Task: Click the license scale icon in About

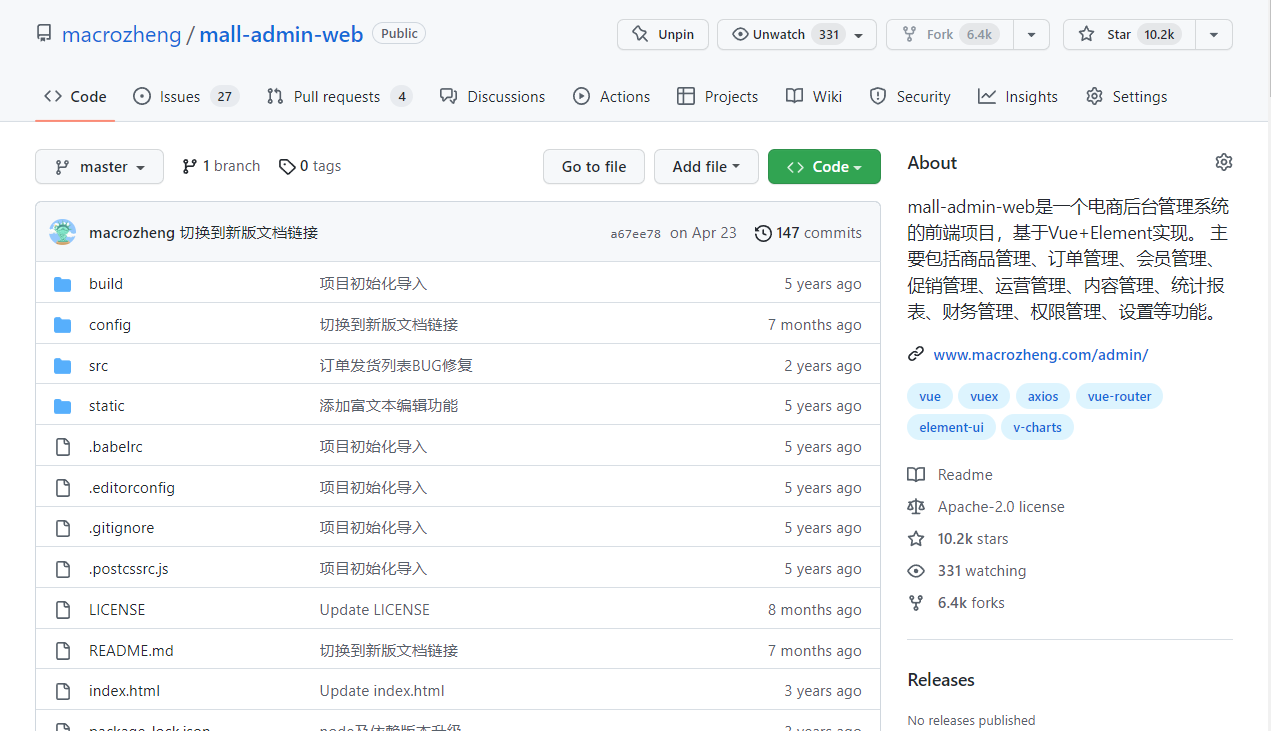Action: click(x=916, y=507)
